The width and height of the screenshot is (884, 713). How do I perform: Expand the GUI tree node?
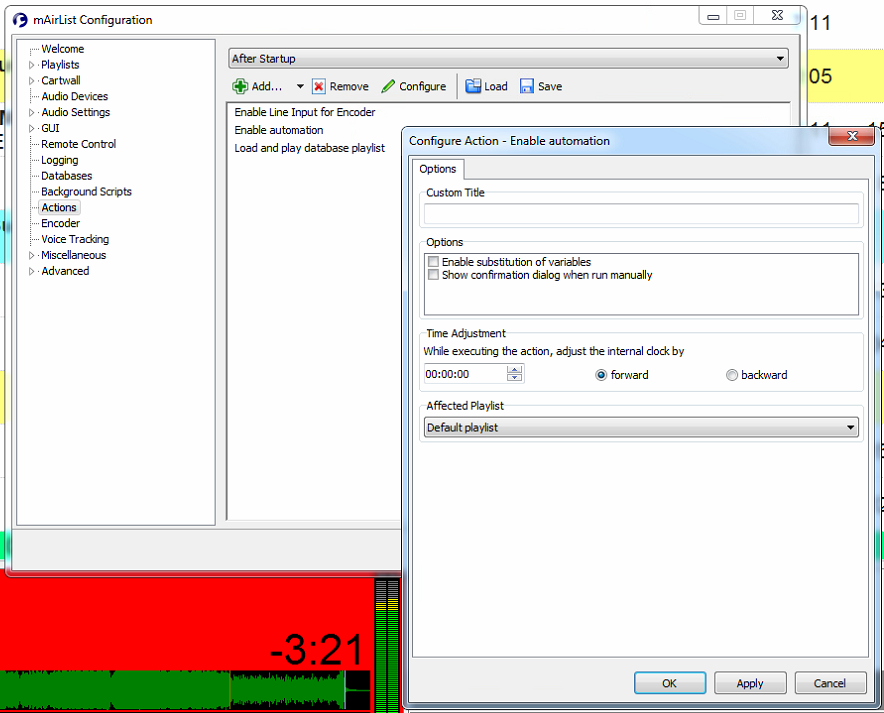32,129
